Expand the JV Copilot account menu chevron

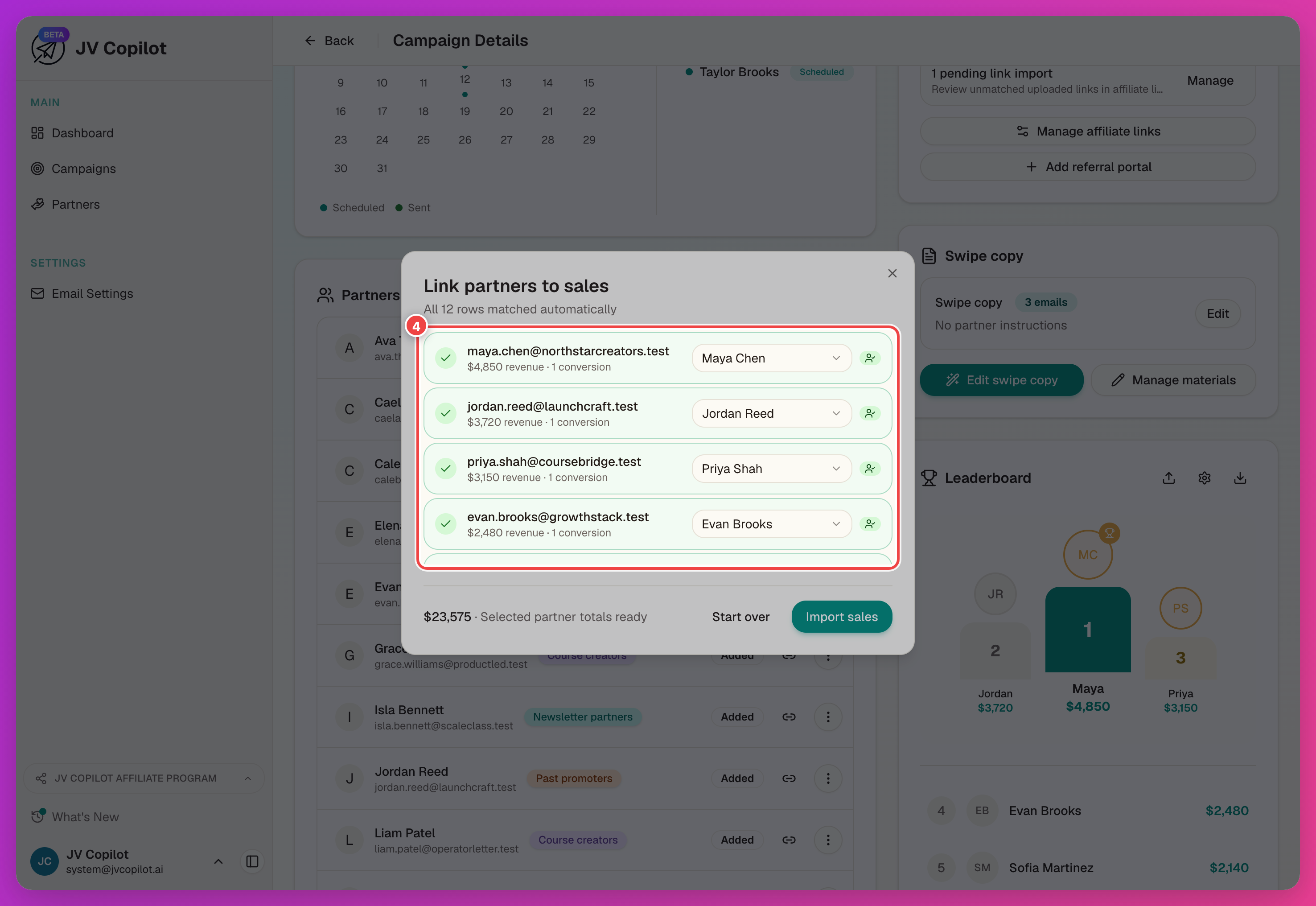[218, 861]
